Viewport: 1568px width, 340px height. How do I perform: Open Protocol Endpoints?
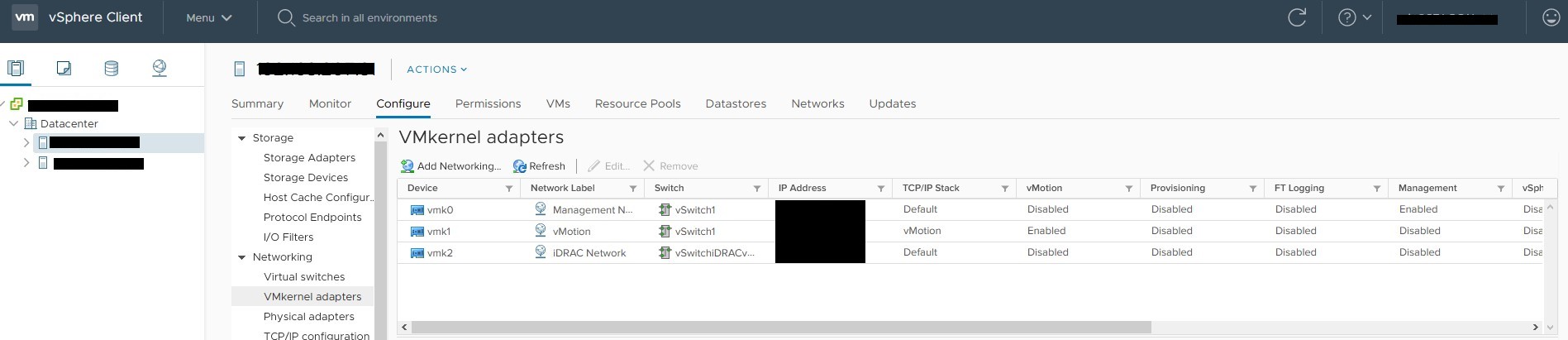(312, 217)
